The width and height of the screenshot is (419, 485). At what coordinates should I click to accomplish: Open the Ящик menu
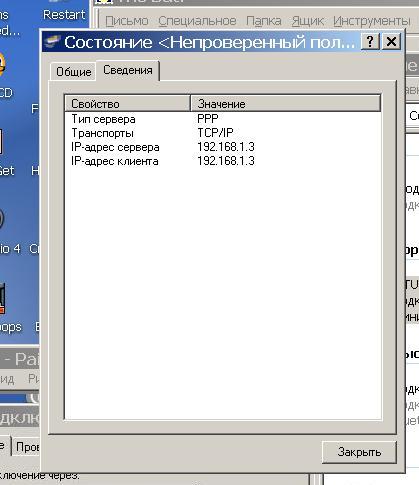(x=307, y=21)
